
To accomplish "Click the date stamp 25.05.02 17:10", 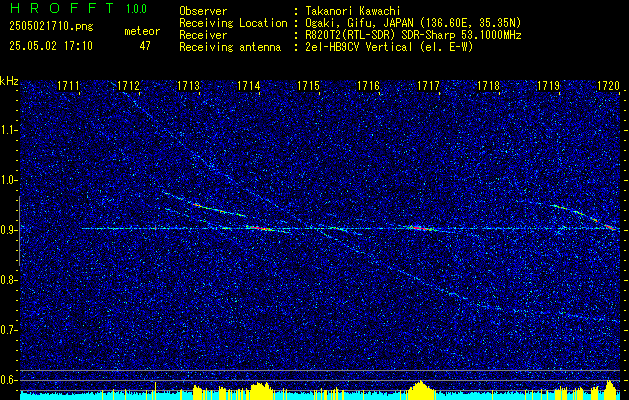I will coord(51,46).
